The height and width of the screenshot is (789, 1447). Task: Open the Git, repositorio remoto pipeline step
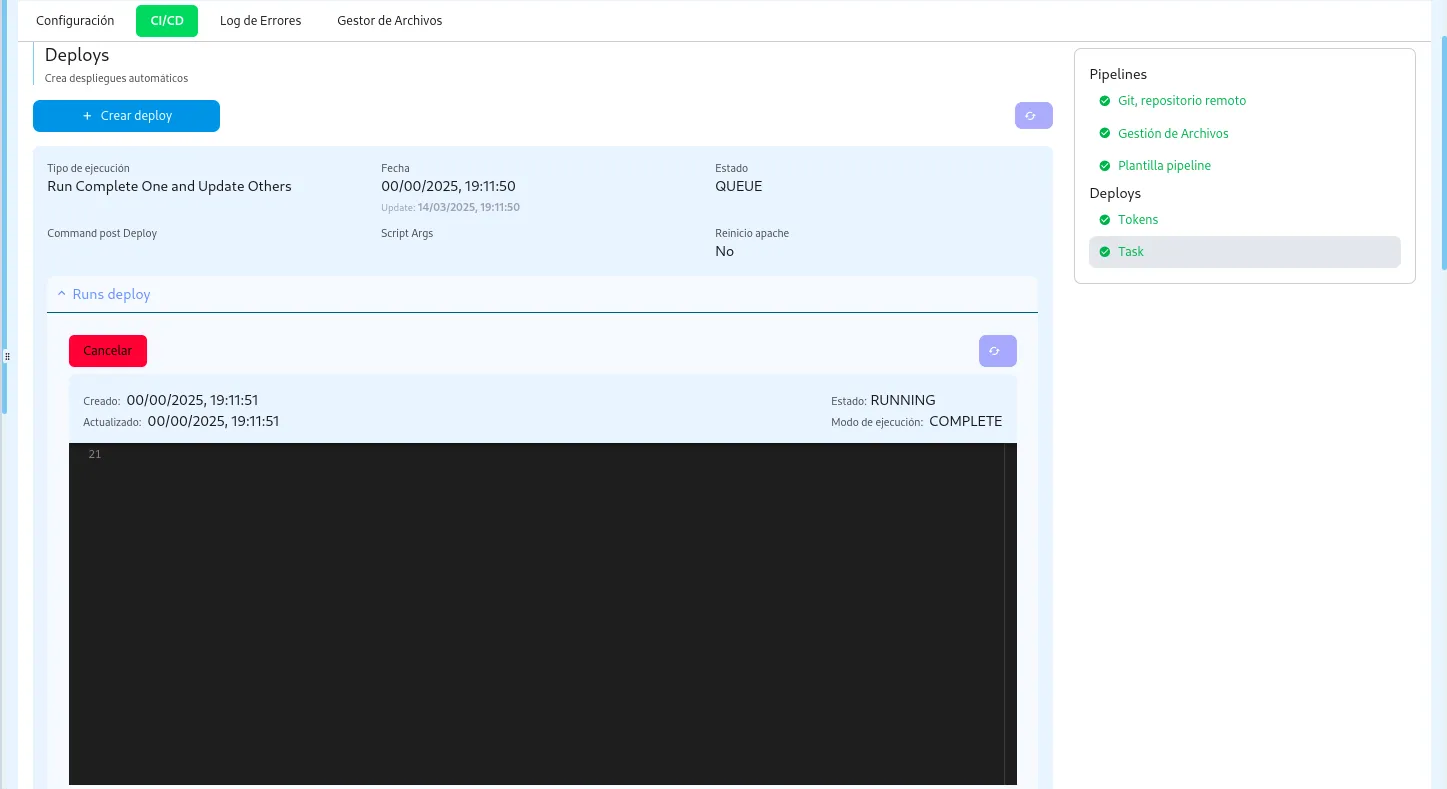tap(1182, 101)
